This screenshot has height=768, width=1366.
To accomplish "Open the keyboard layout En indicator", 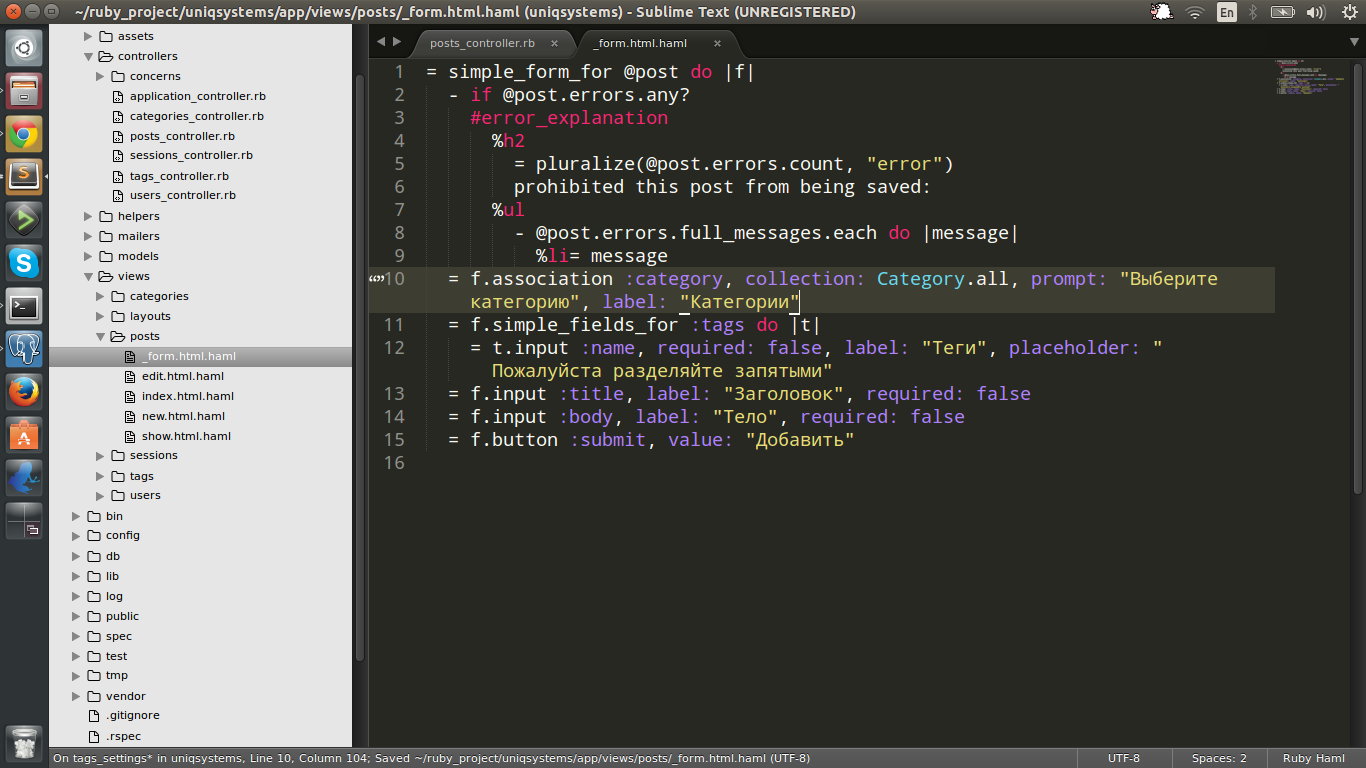I will click(1226, 12).
